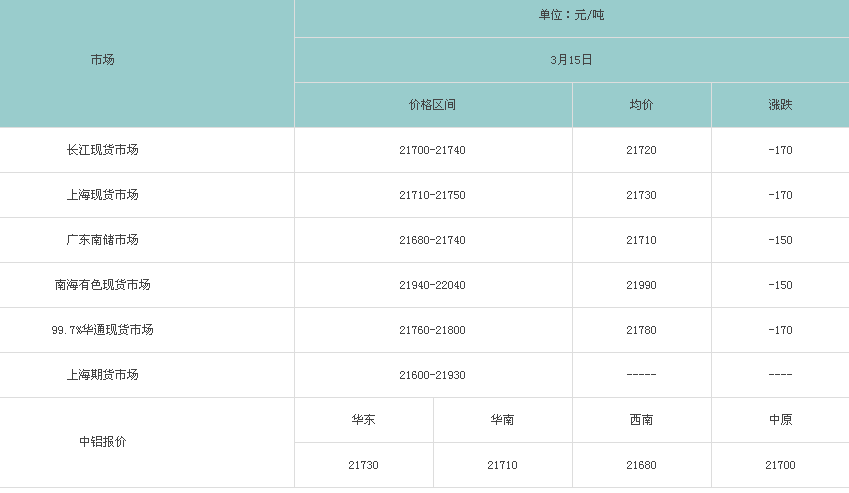This screenshot has height=493, width=849.
Task: Select the 3月15日 date header cell
Action: click(571, 60)
